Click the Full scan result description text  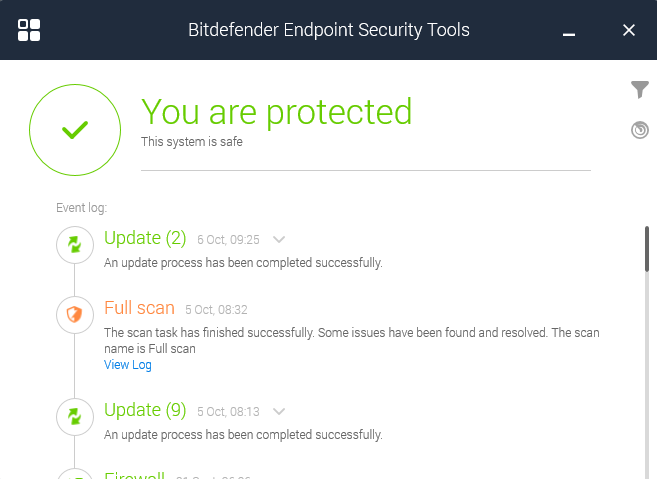click(351, 340)
